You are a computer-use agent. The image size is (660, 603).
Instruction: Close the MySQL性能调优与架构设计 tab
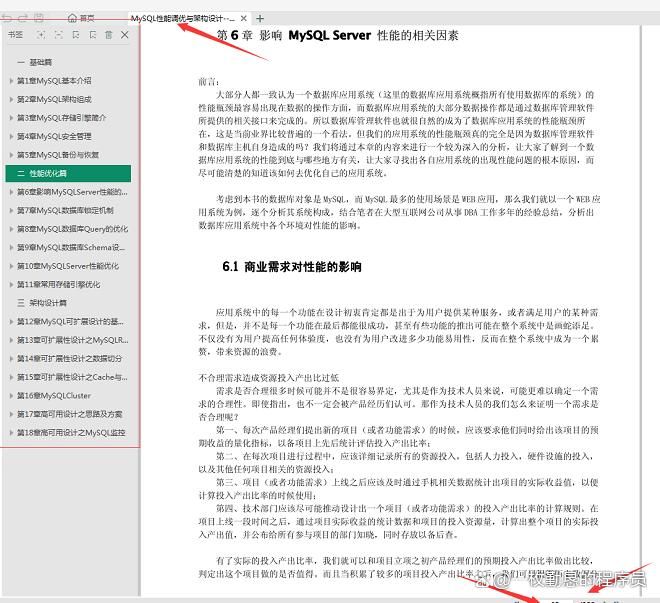coord(244,19)
